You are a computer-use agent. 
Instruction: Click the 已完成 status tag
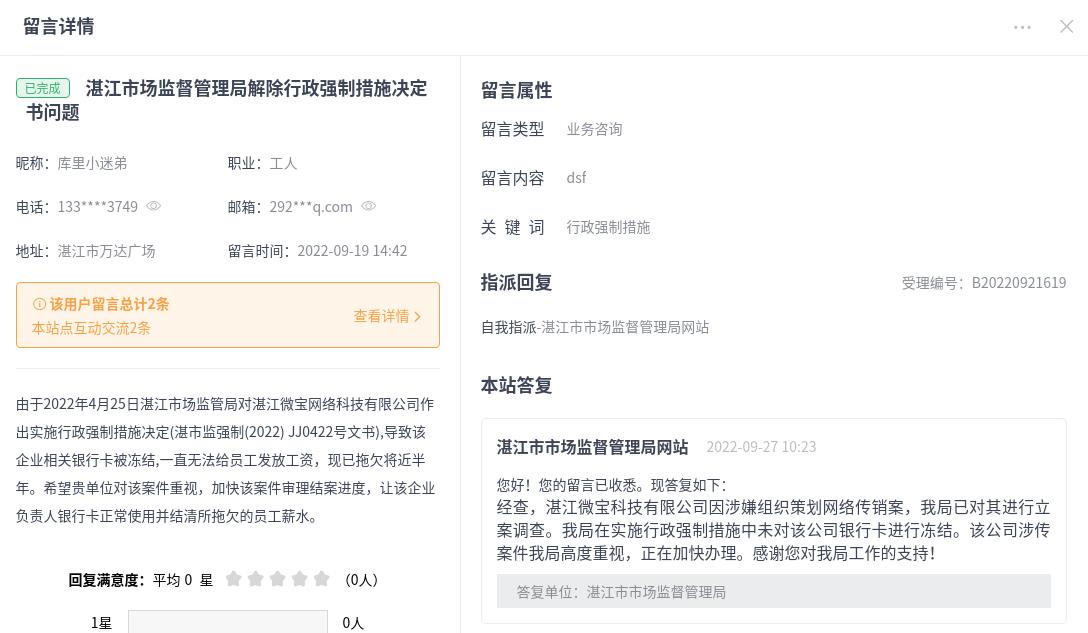coord(43,88)
